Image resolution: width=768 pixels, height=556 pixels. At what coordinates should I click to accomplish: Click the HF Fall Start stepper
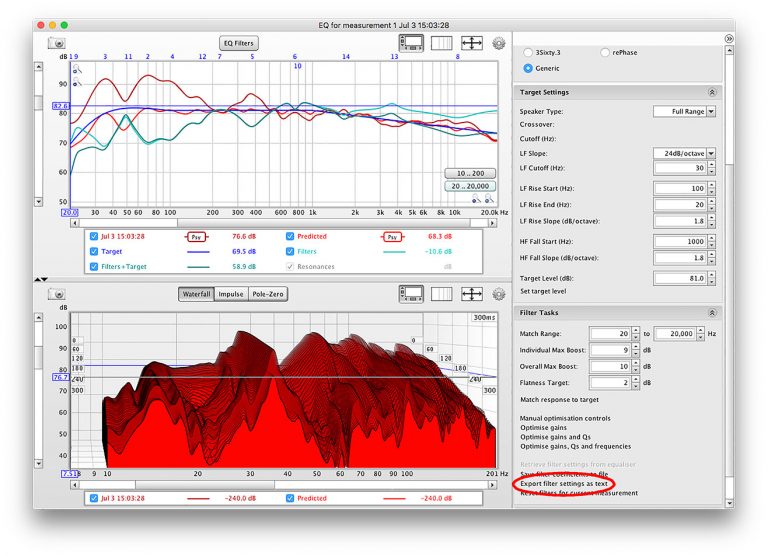click(x=712, y=242)
